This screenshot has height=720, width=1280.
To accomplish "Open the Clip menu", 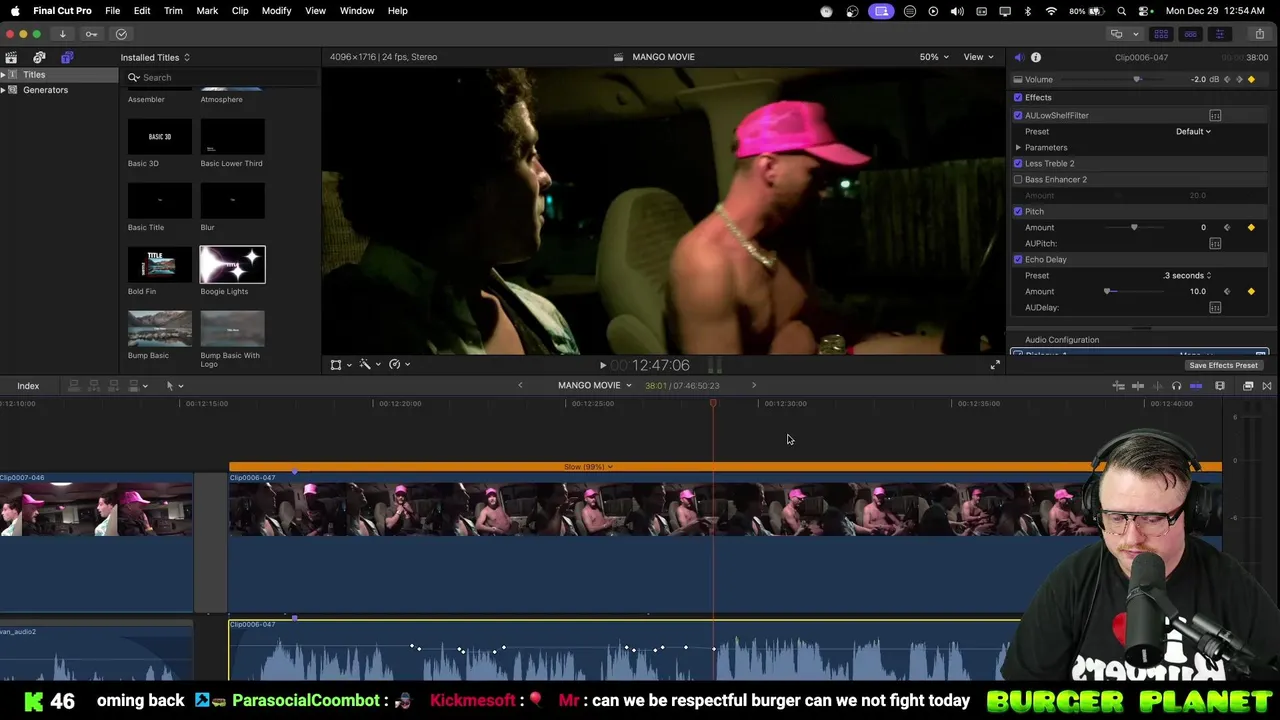I will coord(240,10).
